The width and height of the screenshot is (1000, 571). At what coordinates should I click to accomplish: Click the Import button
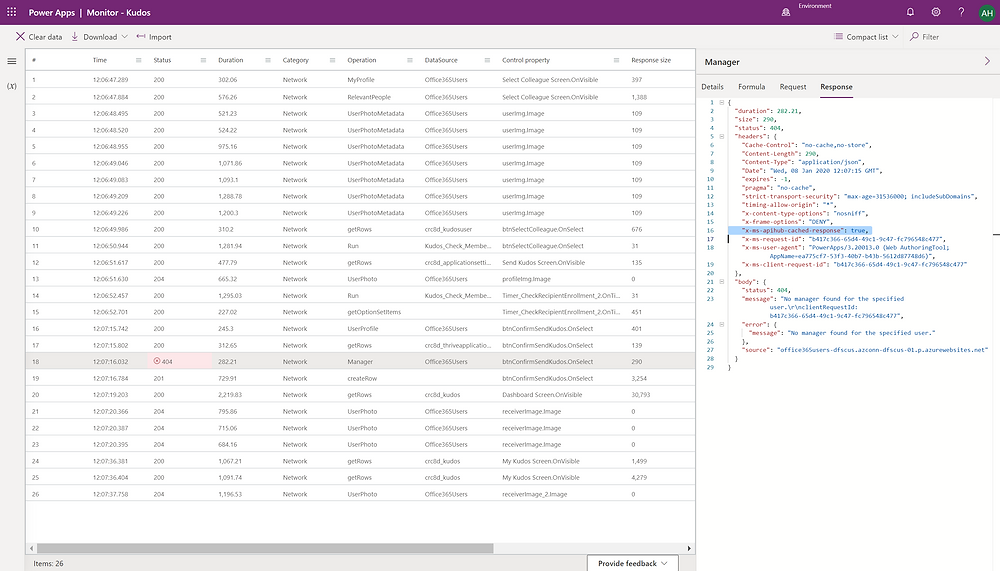pyautogui.click(x=154, y=37)
